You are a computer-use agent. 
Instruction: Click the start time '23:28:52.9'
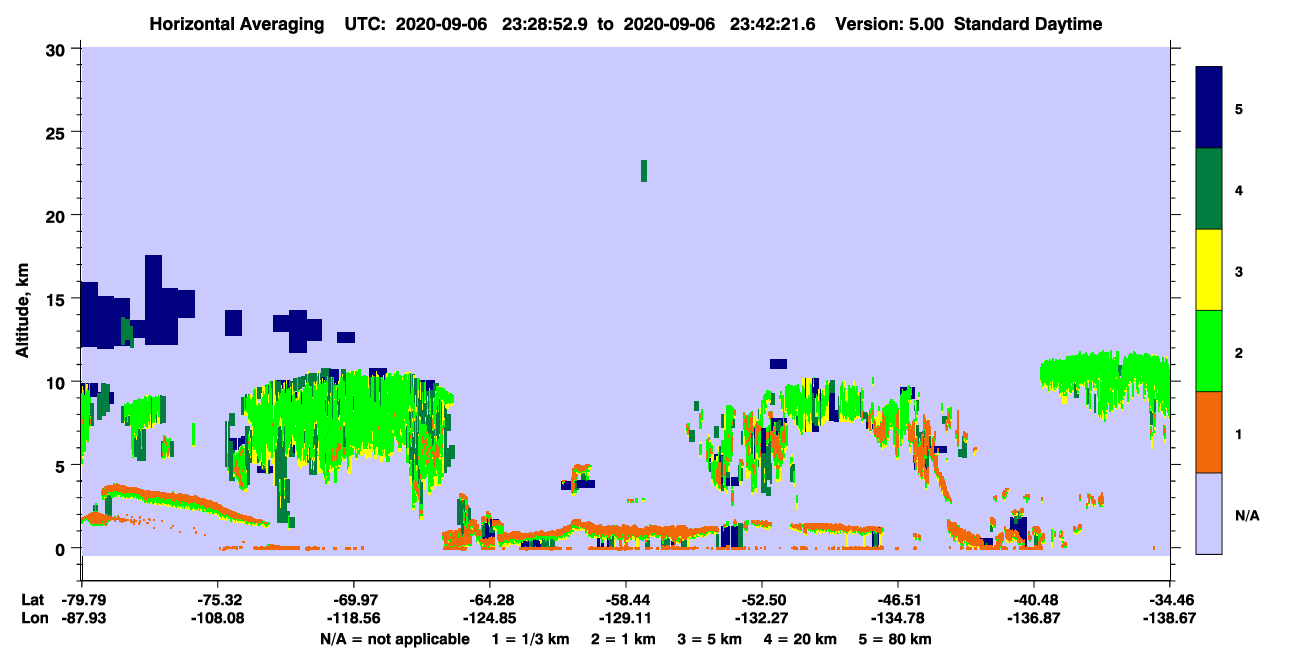pos(547,24)
